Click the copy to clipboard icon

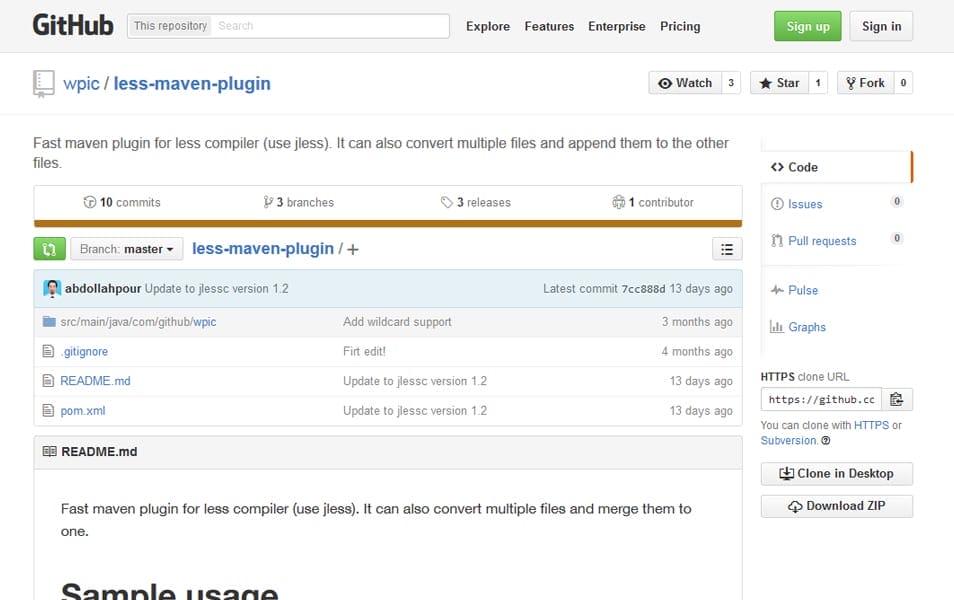click(x=897, y=399)
